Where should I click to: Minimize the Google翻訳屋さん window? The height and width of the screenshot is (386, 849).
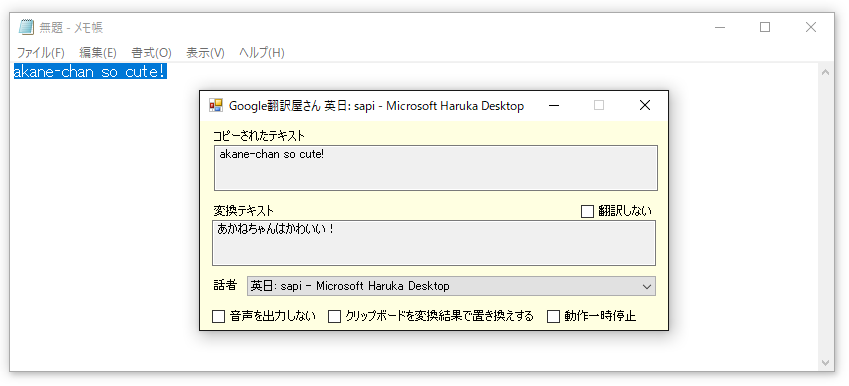tap(553, 106)
